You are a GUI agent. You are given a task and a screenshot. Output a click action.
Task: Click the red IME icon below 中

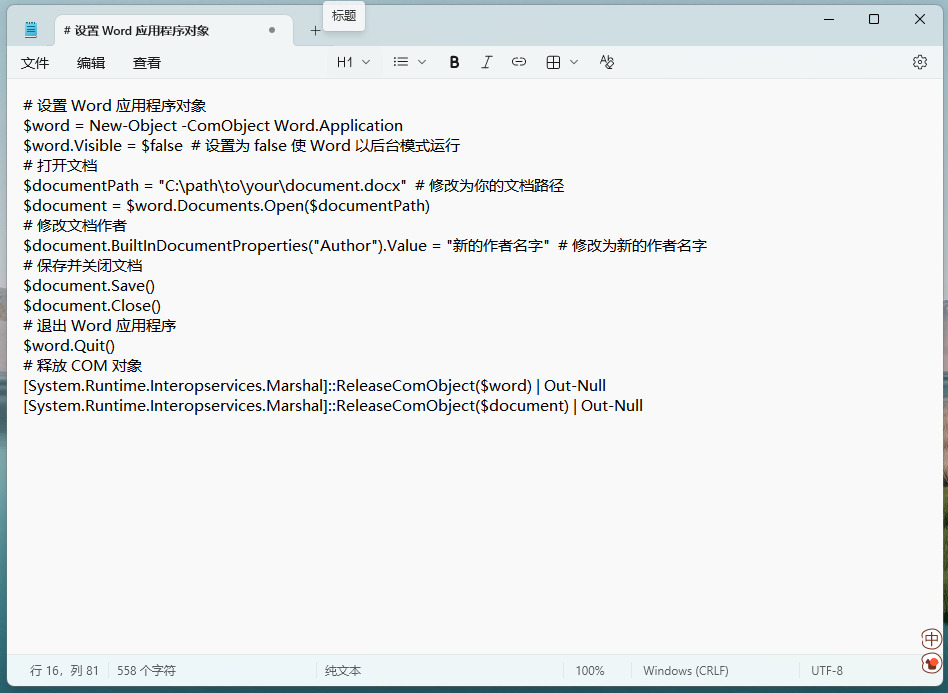[932, 663]
